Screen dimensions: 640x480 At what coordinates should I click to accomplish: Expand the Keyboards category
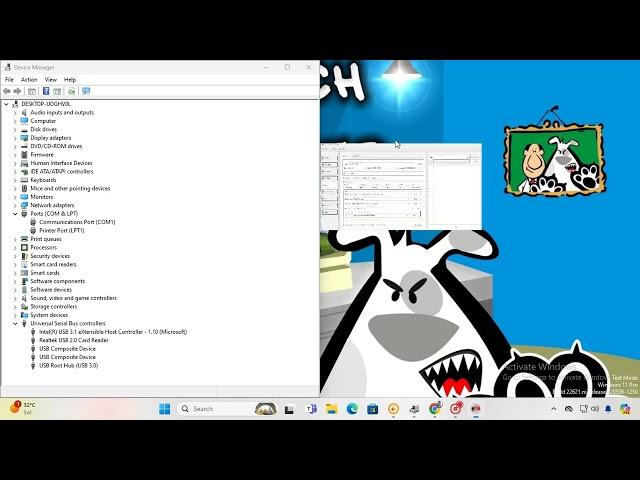(16, 180)
